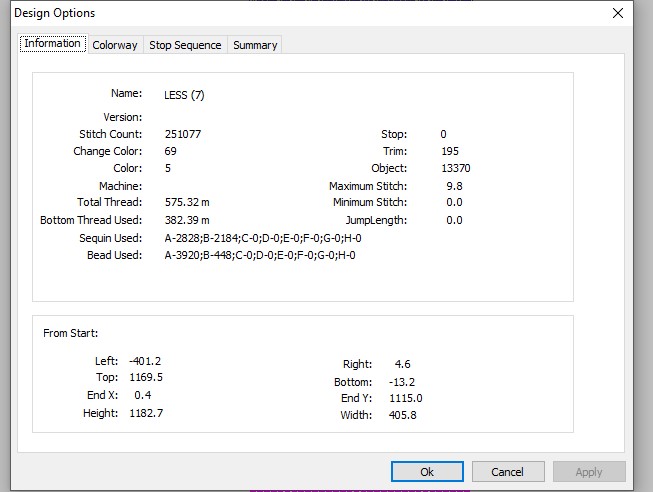Select Height value 1182.7
653x492 pixels.
tap(146, 413)
